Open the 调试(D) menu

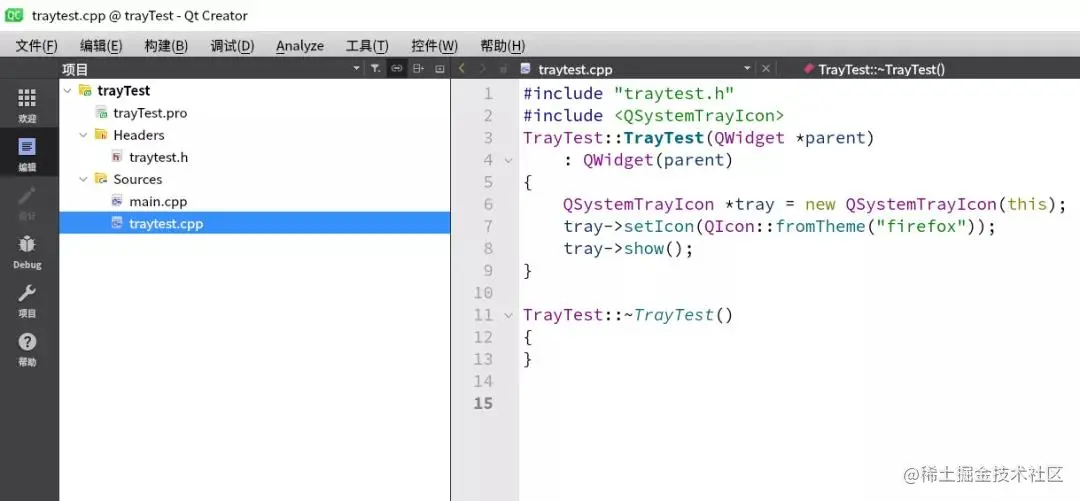pos(232,45)
